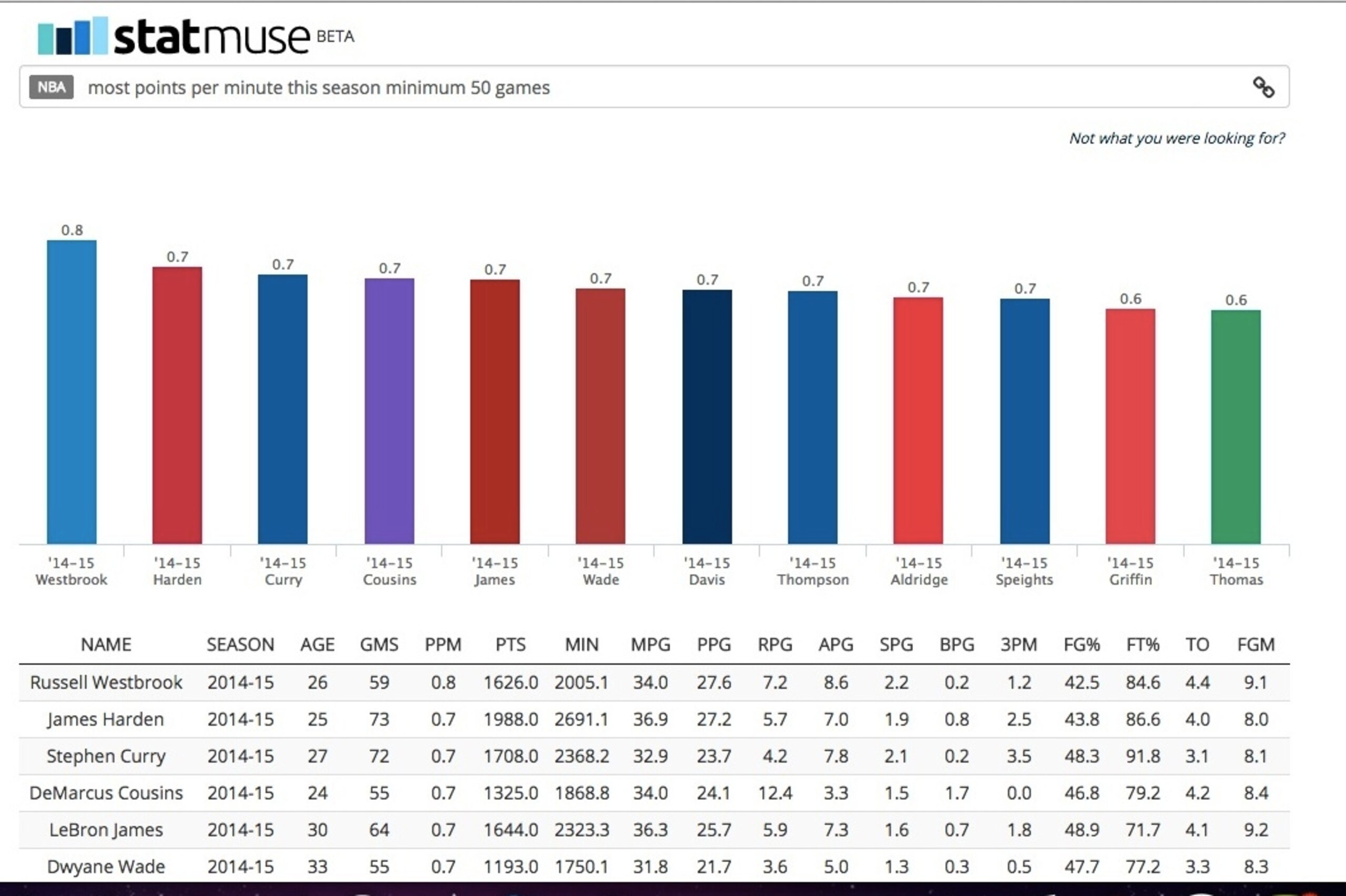Click the '14-15 Davis axis label
The height and width of the screenshot is (896, 1346).
pos(707,572)
